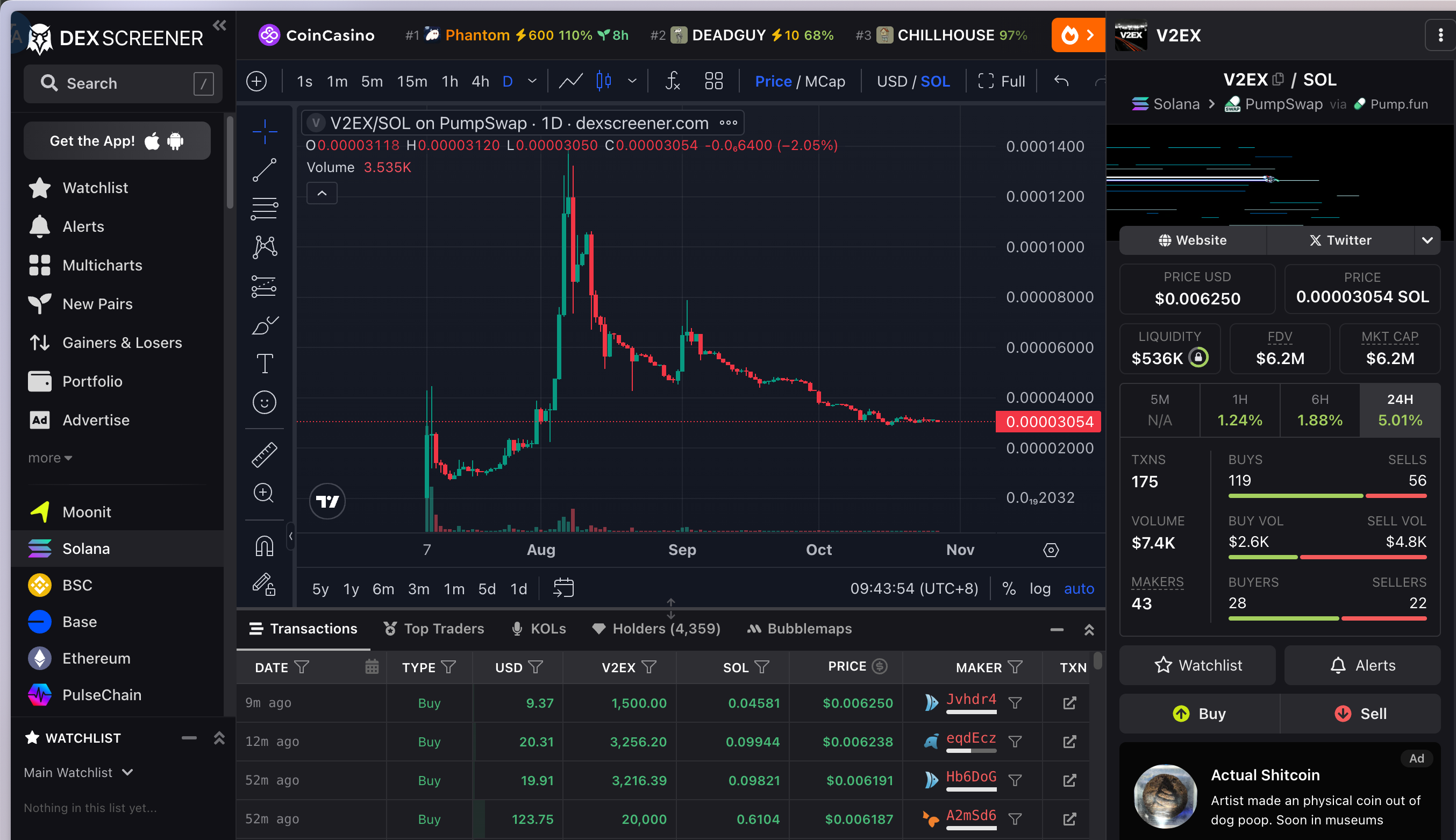Open the emoji sticker tool

265,402
